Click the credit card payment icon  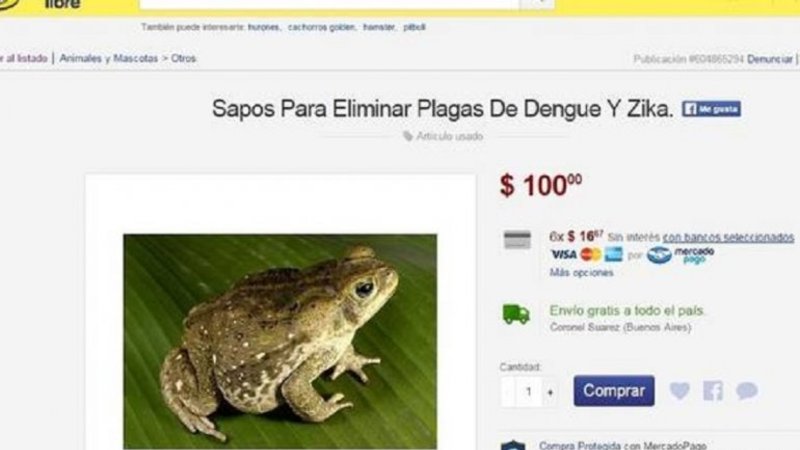pos(517,240)
